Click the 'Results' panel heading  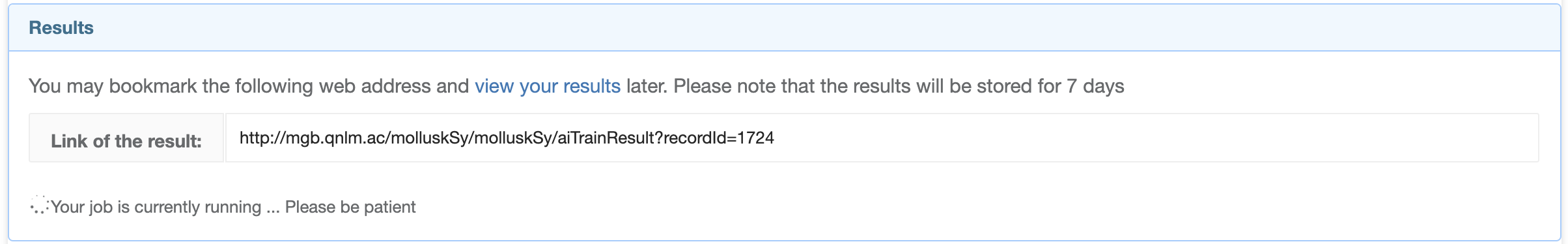pyautogui.click(x=61, y=27)
